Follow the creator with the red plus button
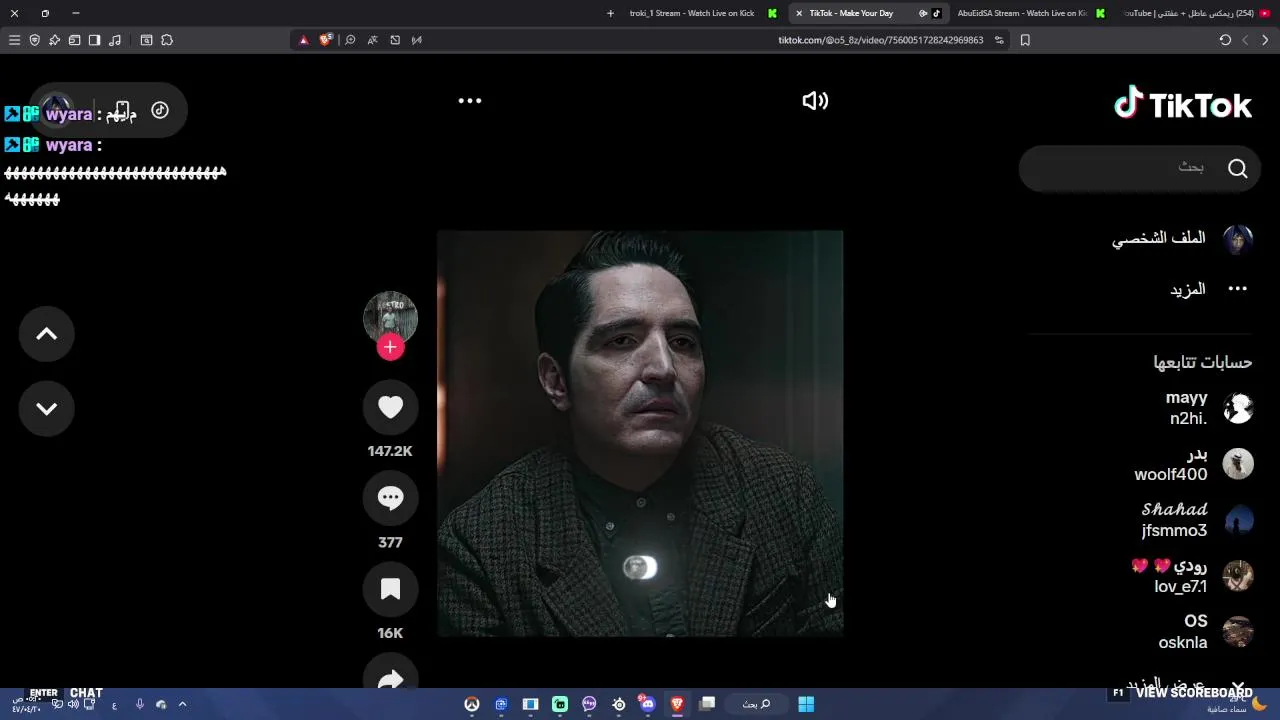Screen dimensions: 1280x720 [x=390, y=347]
